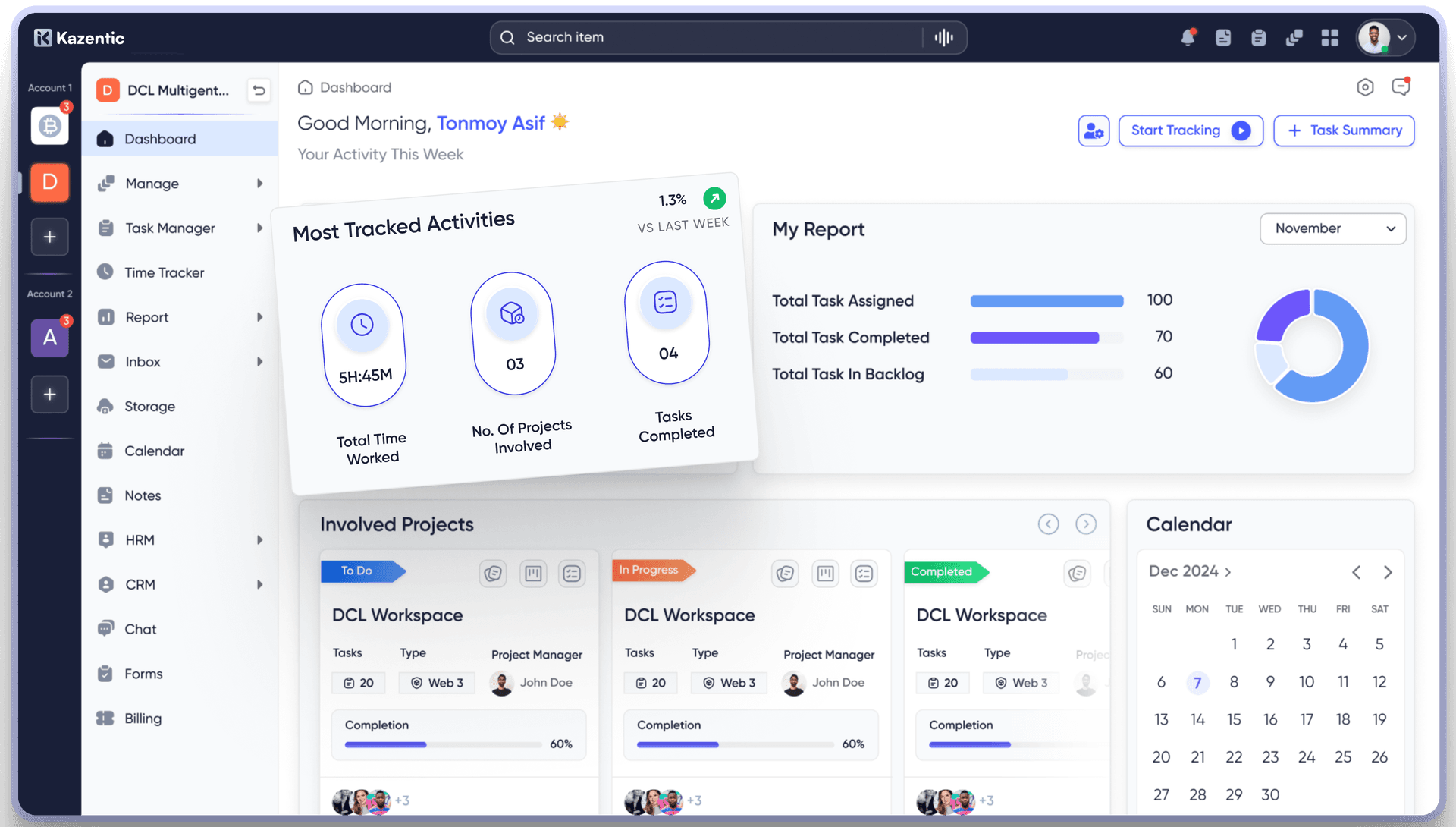1456x827 pixels.
Task: Click the back arrow next to DCL Multigent
Action: pos(259,90)
